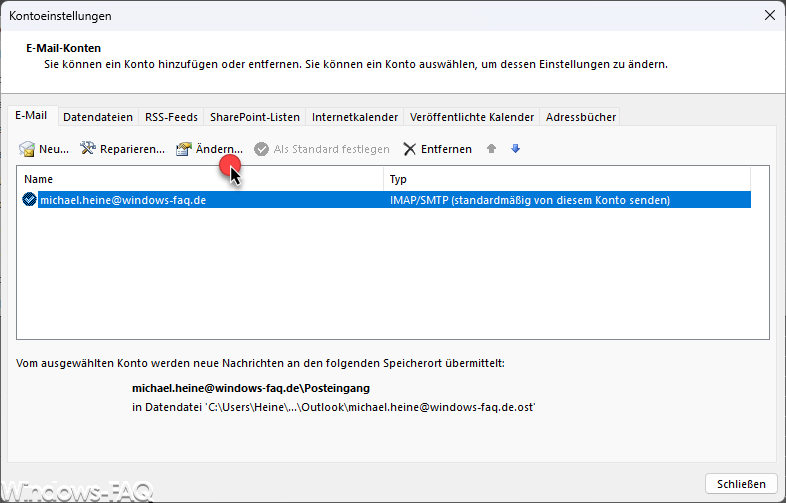
Task: Click the Name column header
Action: click(x=201, y=179)
